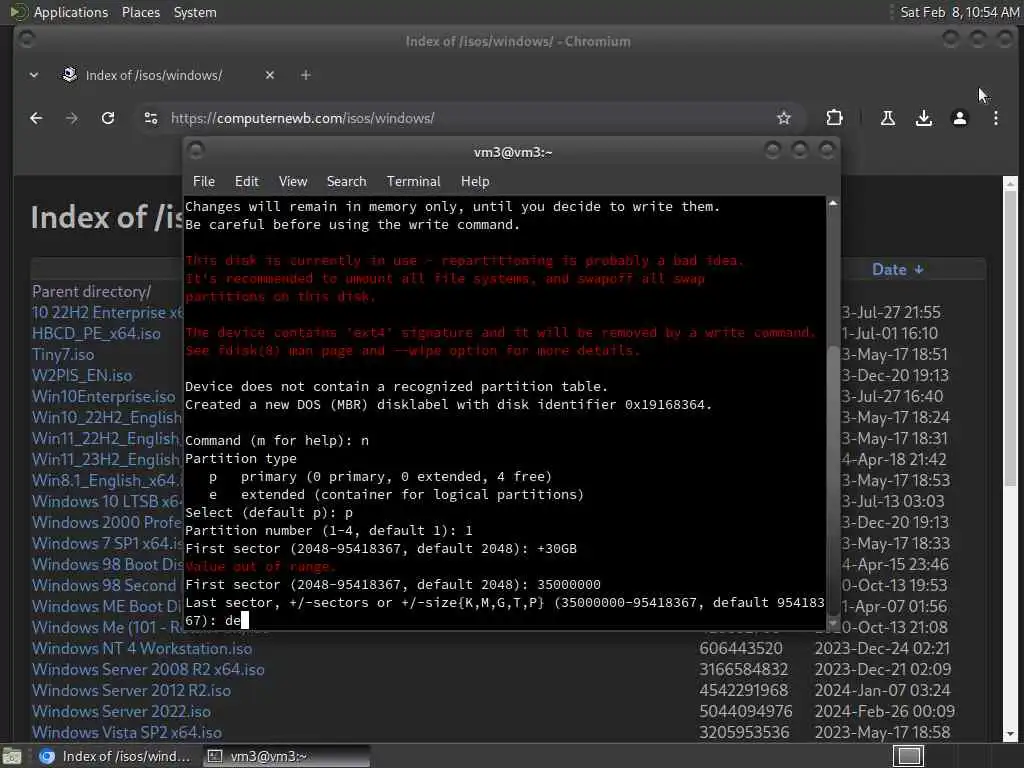
Task: Open Windows Server 2022.iso link
Action: (121, 711)
